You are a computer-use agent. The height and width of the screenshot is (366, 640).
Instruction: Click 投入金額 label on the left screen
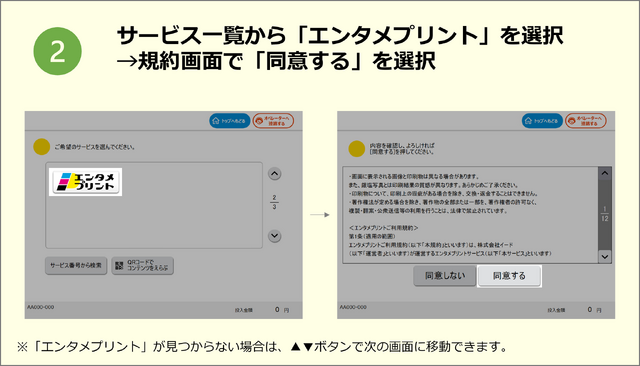(244, 310)
